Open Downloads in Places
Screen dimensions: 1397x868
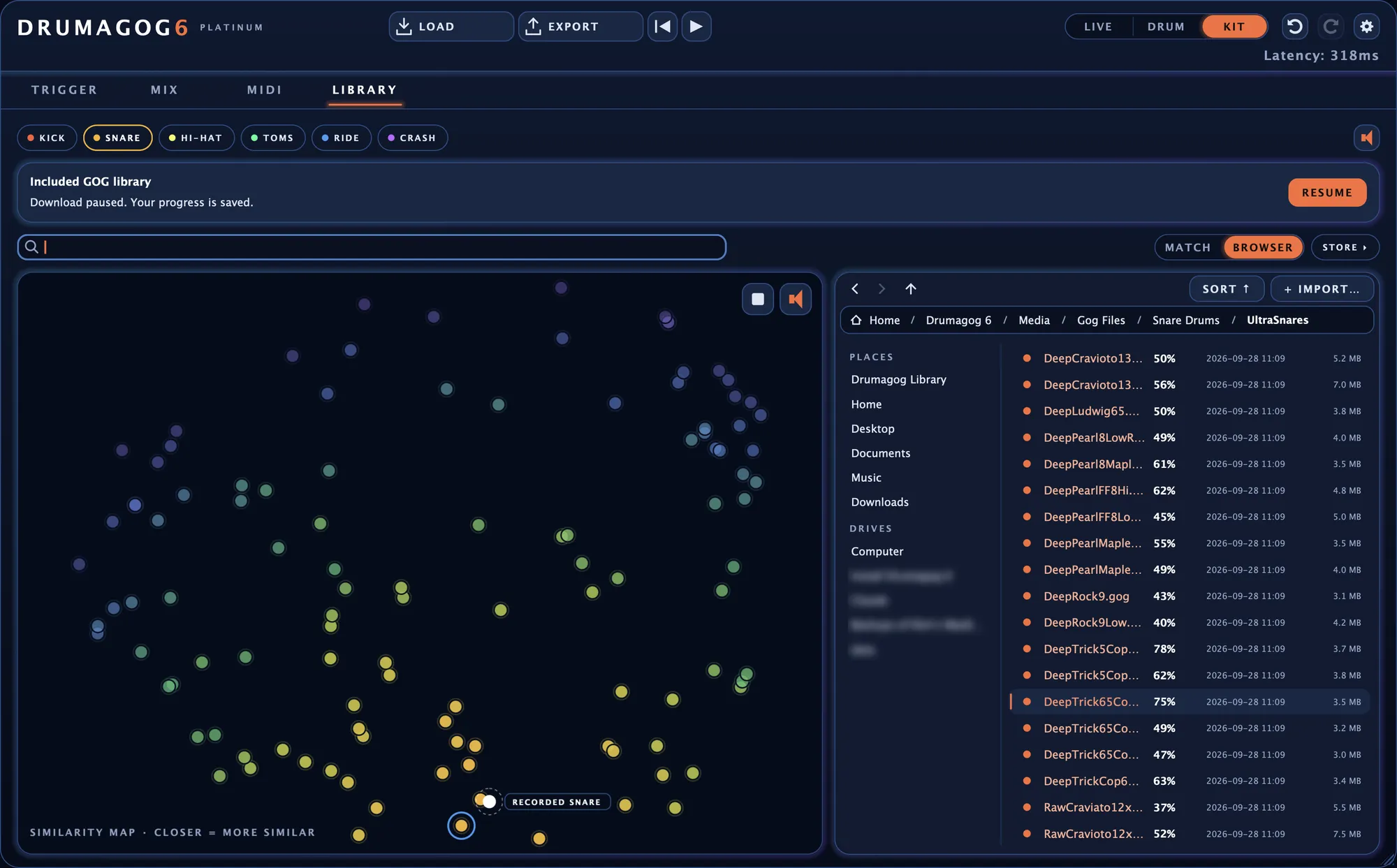(879, 502)
